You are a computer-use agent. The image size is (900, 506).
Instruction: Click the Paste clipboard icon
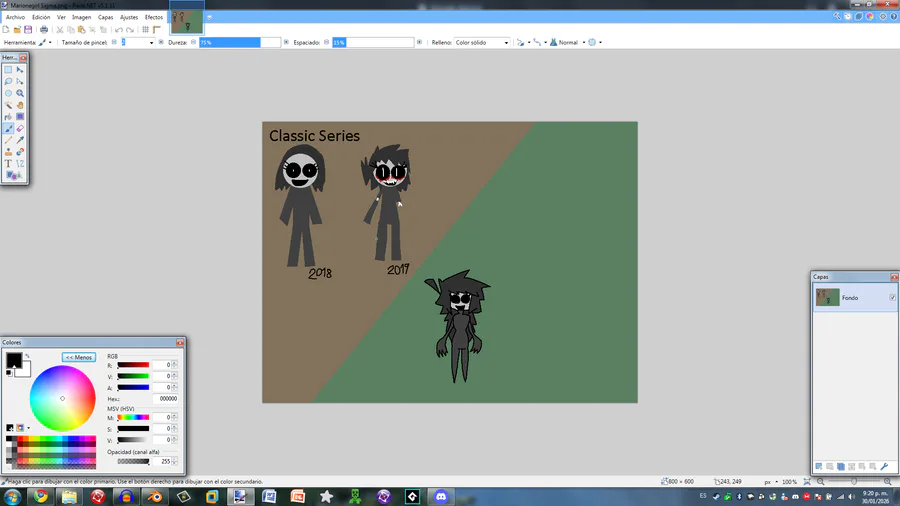click(82, 30)
